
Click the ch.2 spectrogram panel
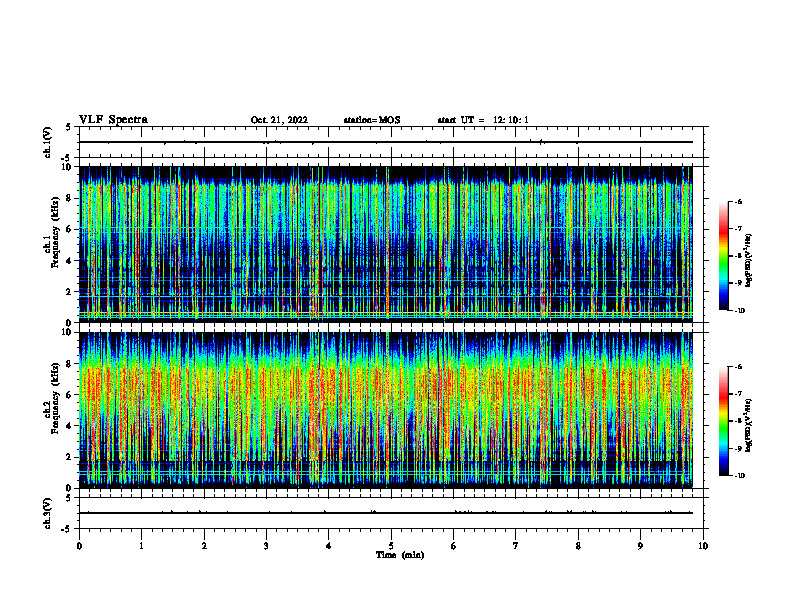[x=386, y=410]
